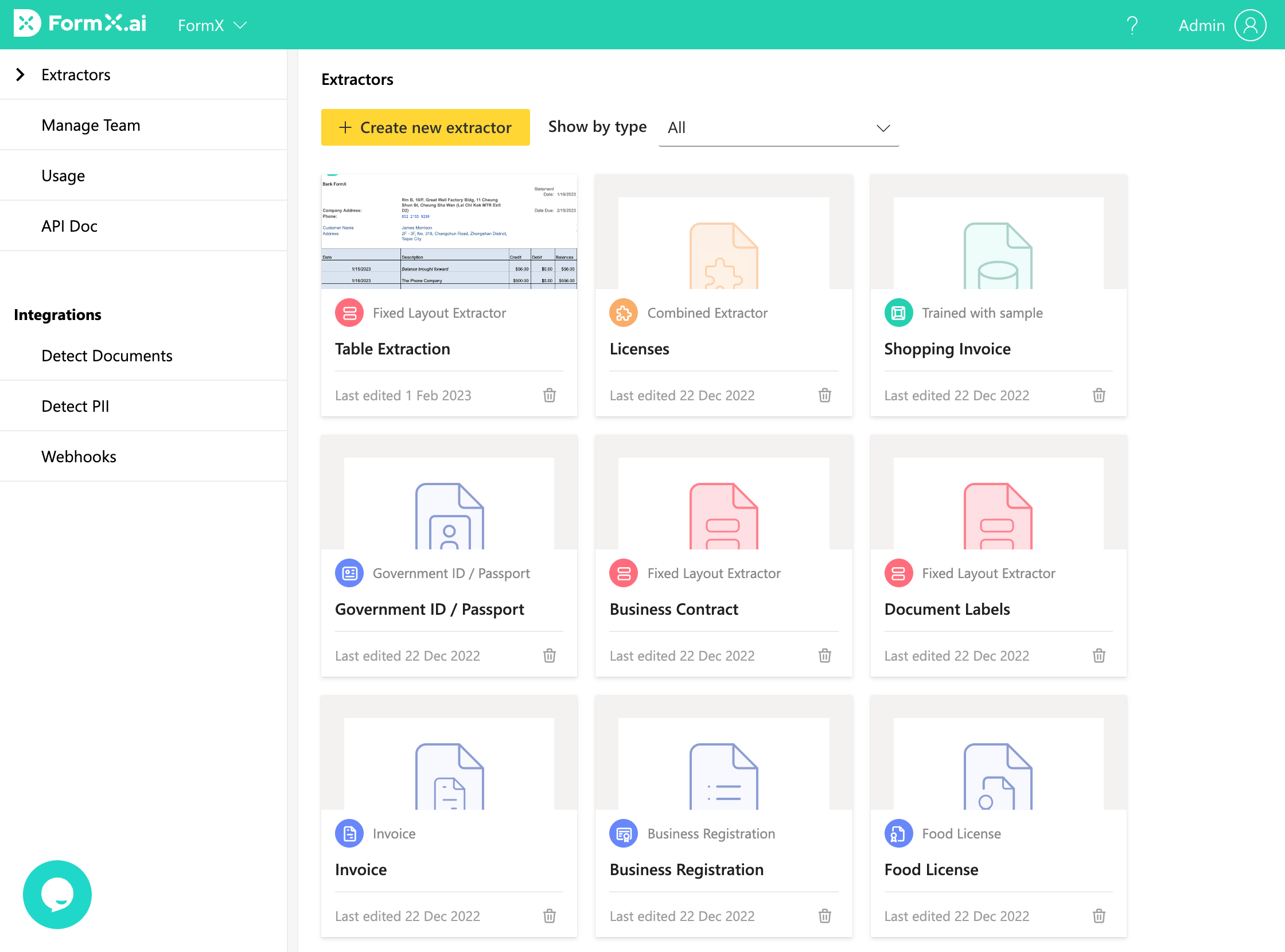Image resolution: width=1285 pixels, height=952 pixels.
Task: Click the help question mark icon
Action: [1132, 25]
